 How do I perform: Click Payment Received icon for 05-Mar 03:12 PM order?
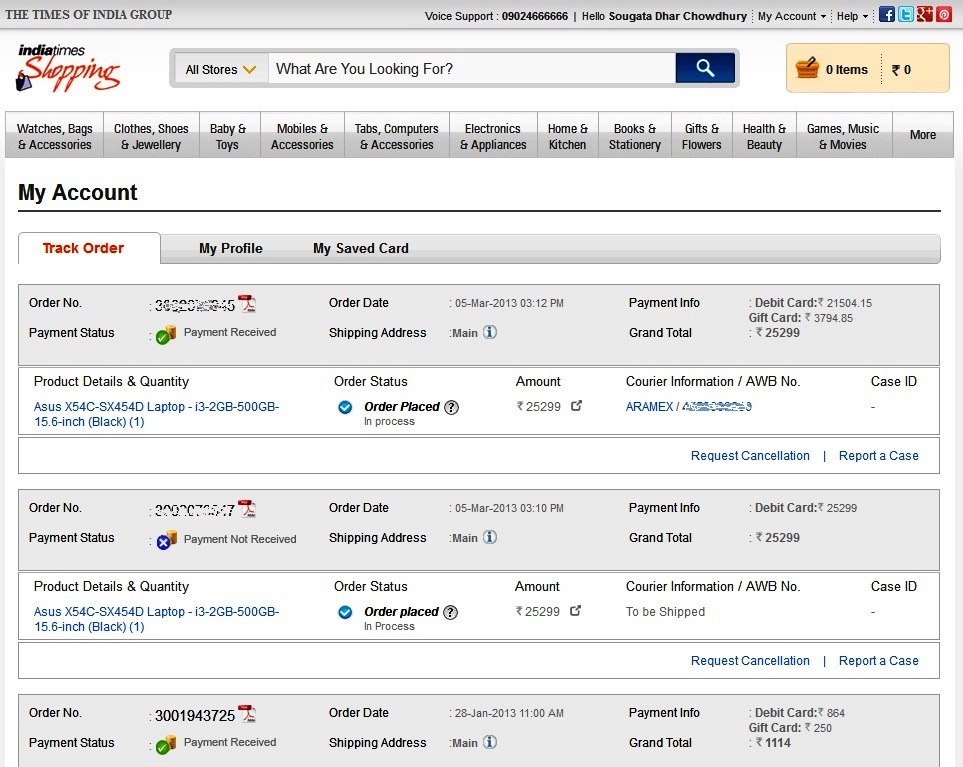point(166,335)
